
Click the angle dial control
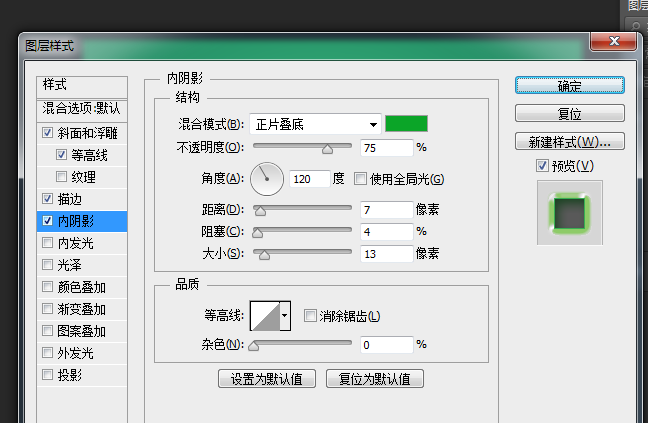(267, 179)
